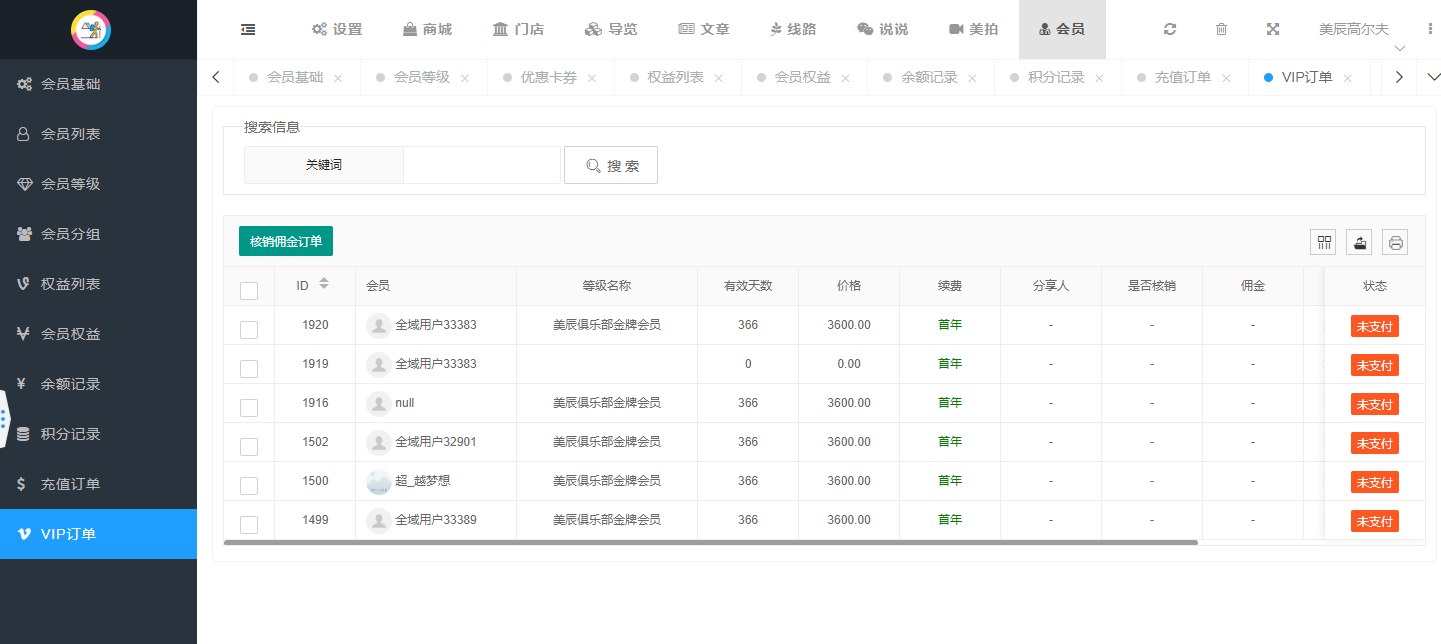Image resolution: width=1441 pixels, height=644 pixels.
Task: Select checkbox for order 1919
Action: coord(249,369)
